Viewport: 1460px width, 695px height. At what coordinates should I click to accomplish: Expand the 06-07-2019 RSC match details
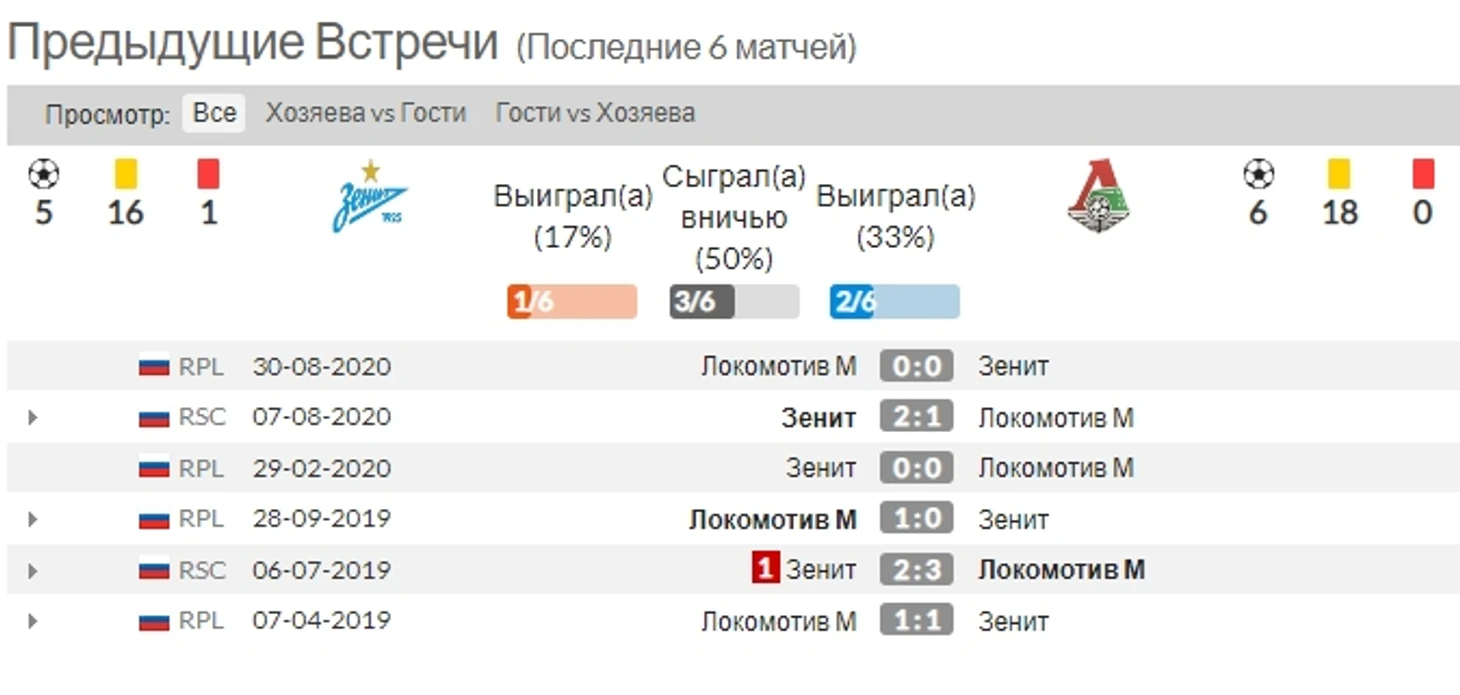[33, 571]
